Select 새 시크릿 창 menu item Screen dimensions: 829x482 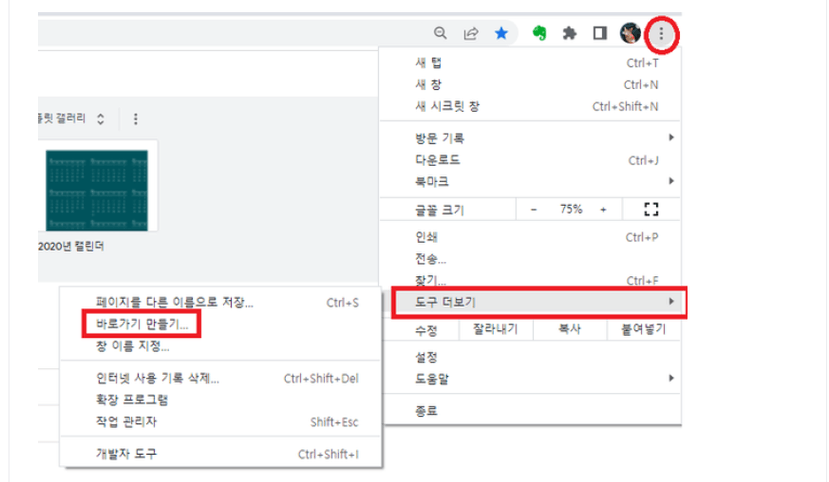[x=530, y=106]
